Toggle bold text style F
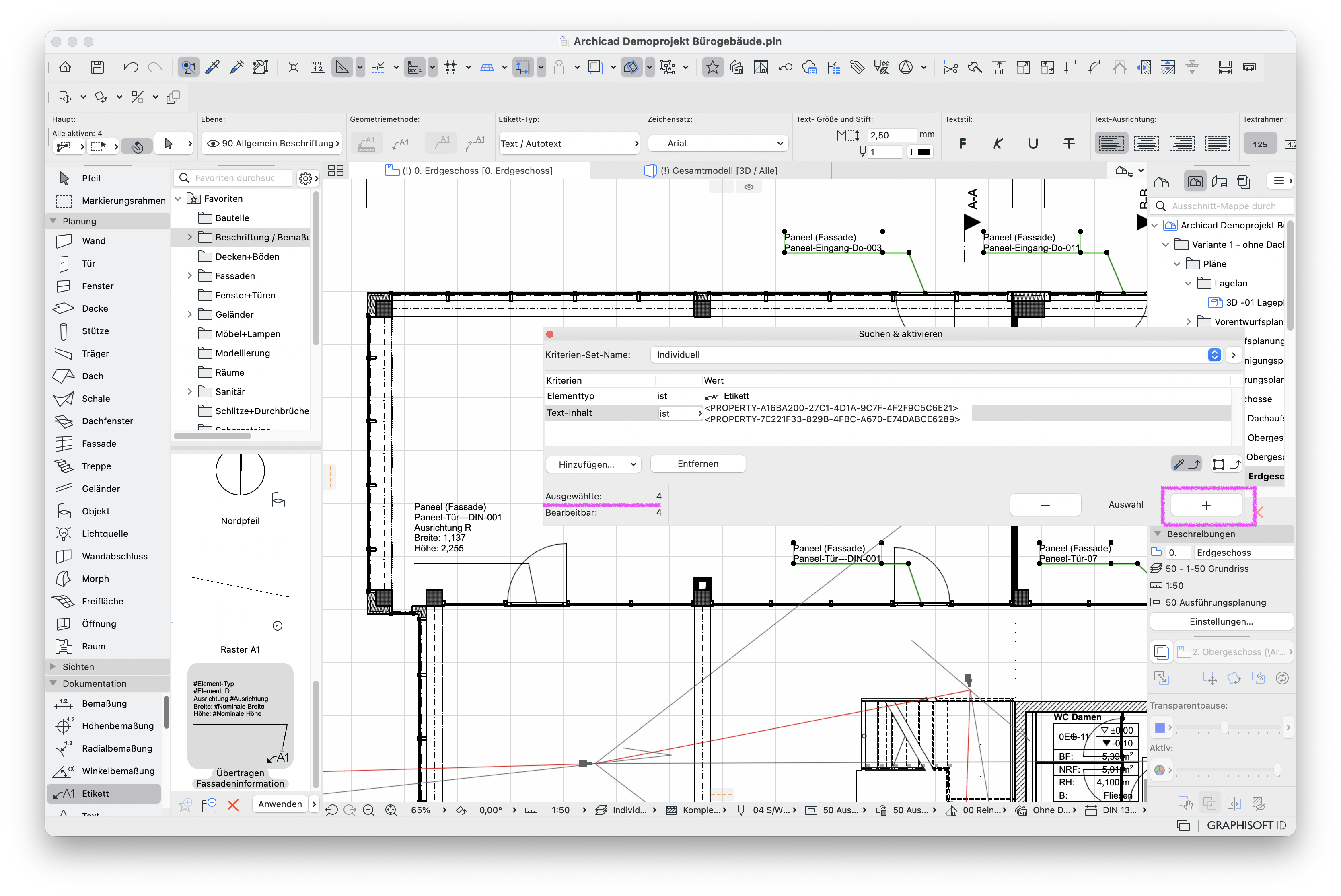This screenshot has height=896, width=1341. tap(963, 144)
